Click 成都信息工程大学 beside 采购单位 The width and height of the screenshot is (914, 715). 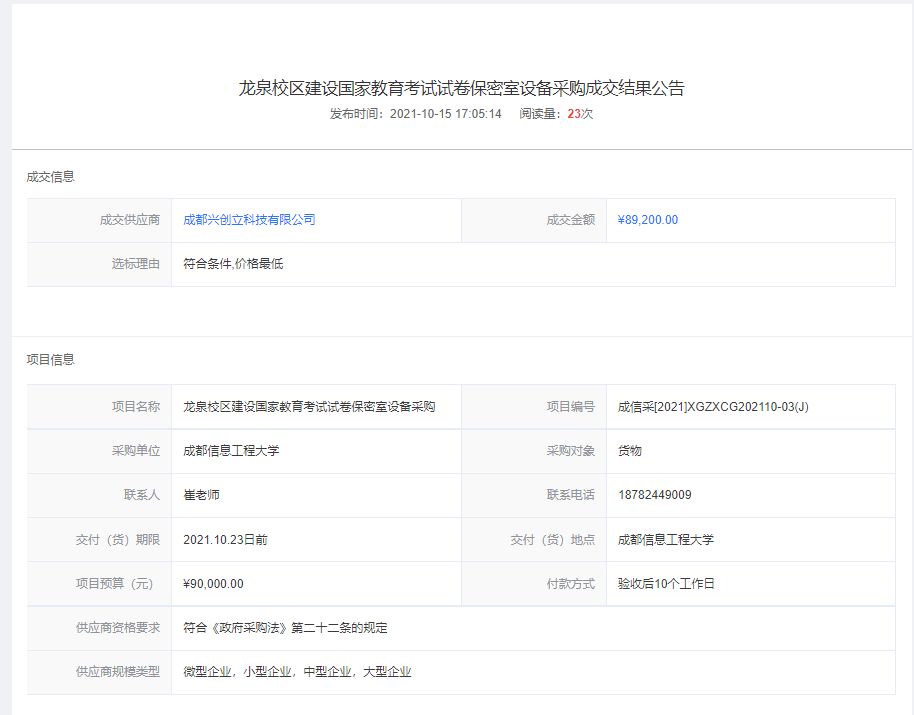(231, 451)
